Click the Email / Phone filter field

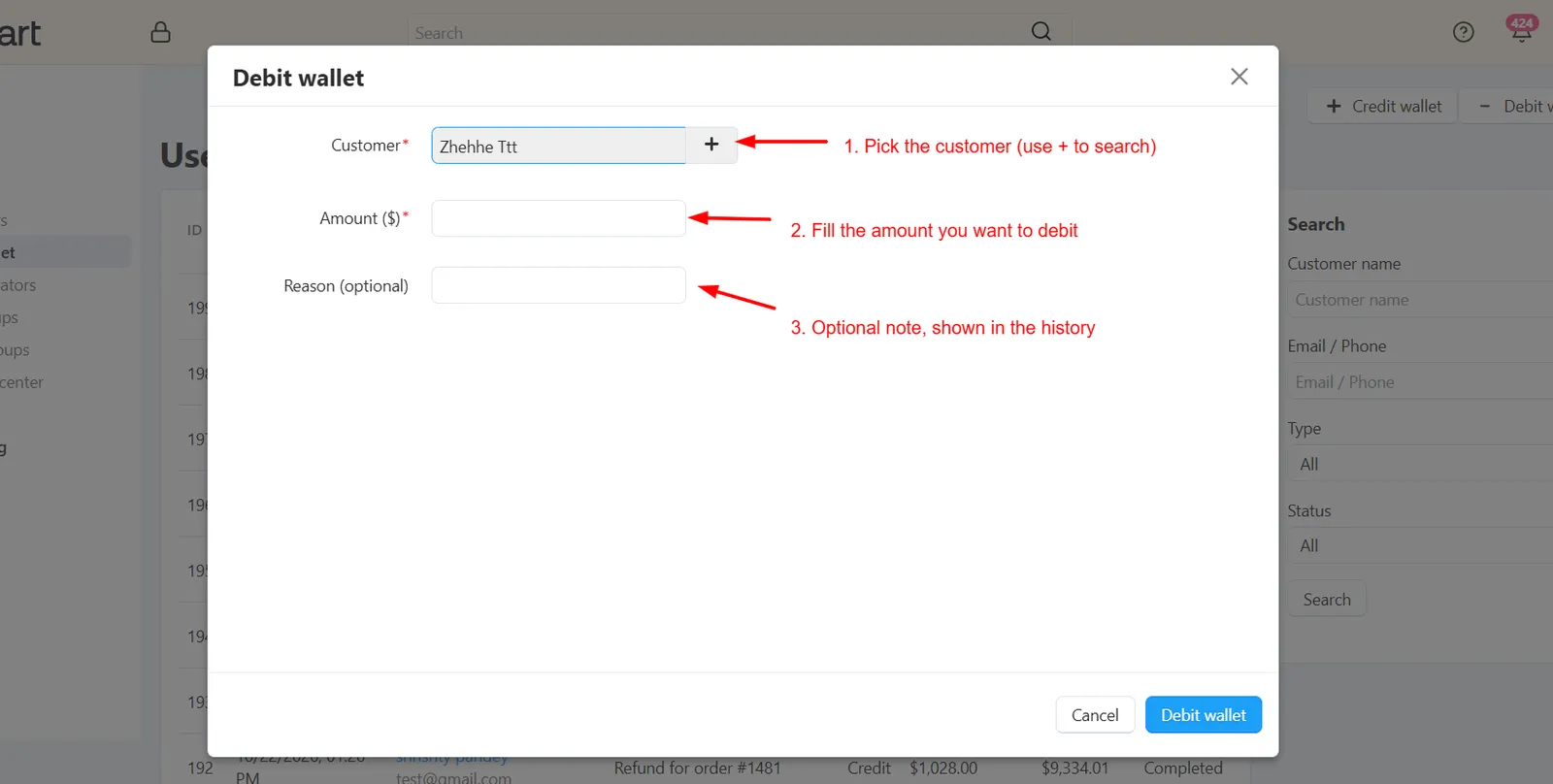tap(1420, 382)
